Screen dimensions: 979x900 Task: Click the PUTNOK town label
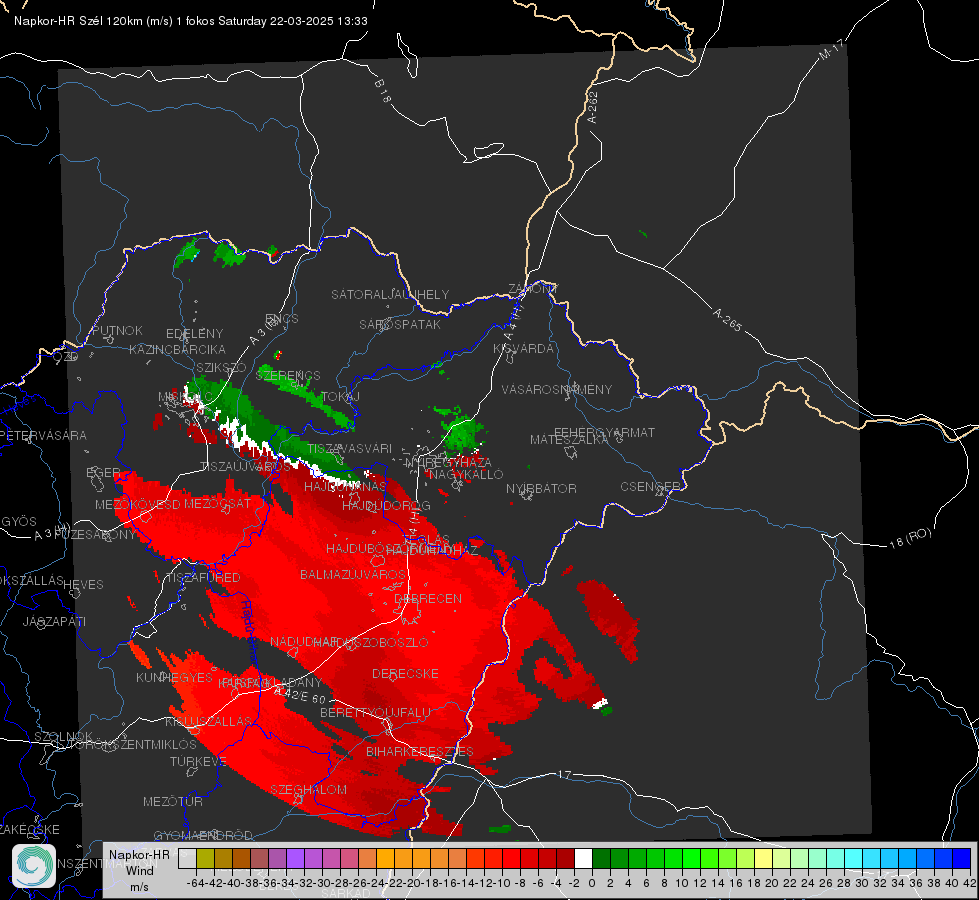(x=117, y=331)
